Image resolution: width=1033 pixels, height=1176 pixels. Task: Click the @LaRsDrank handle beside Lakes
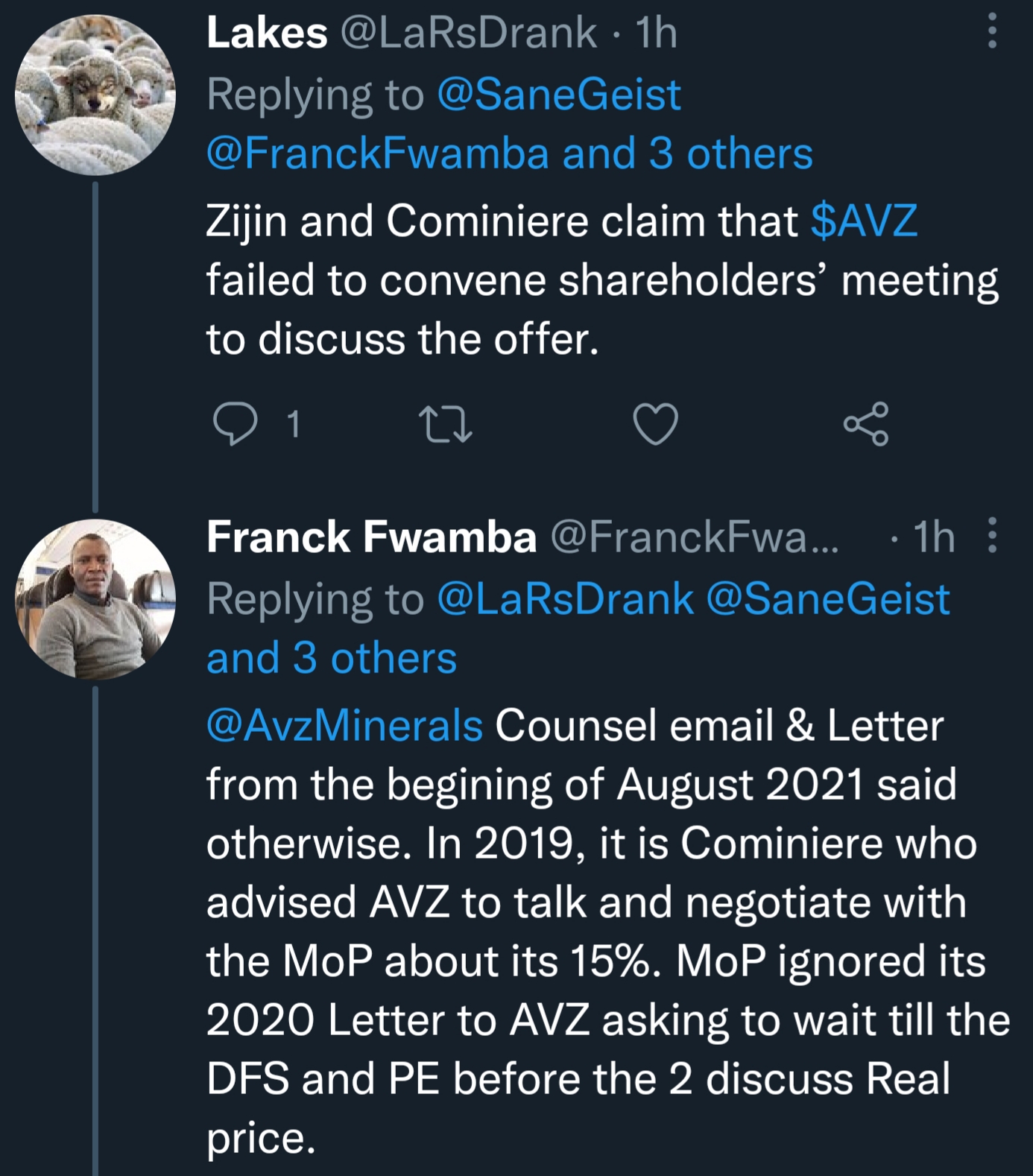[468, 34]
